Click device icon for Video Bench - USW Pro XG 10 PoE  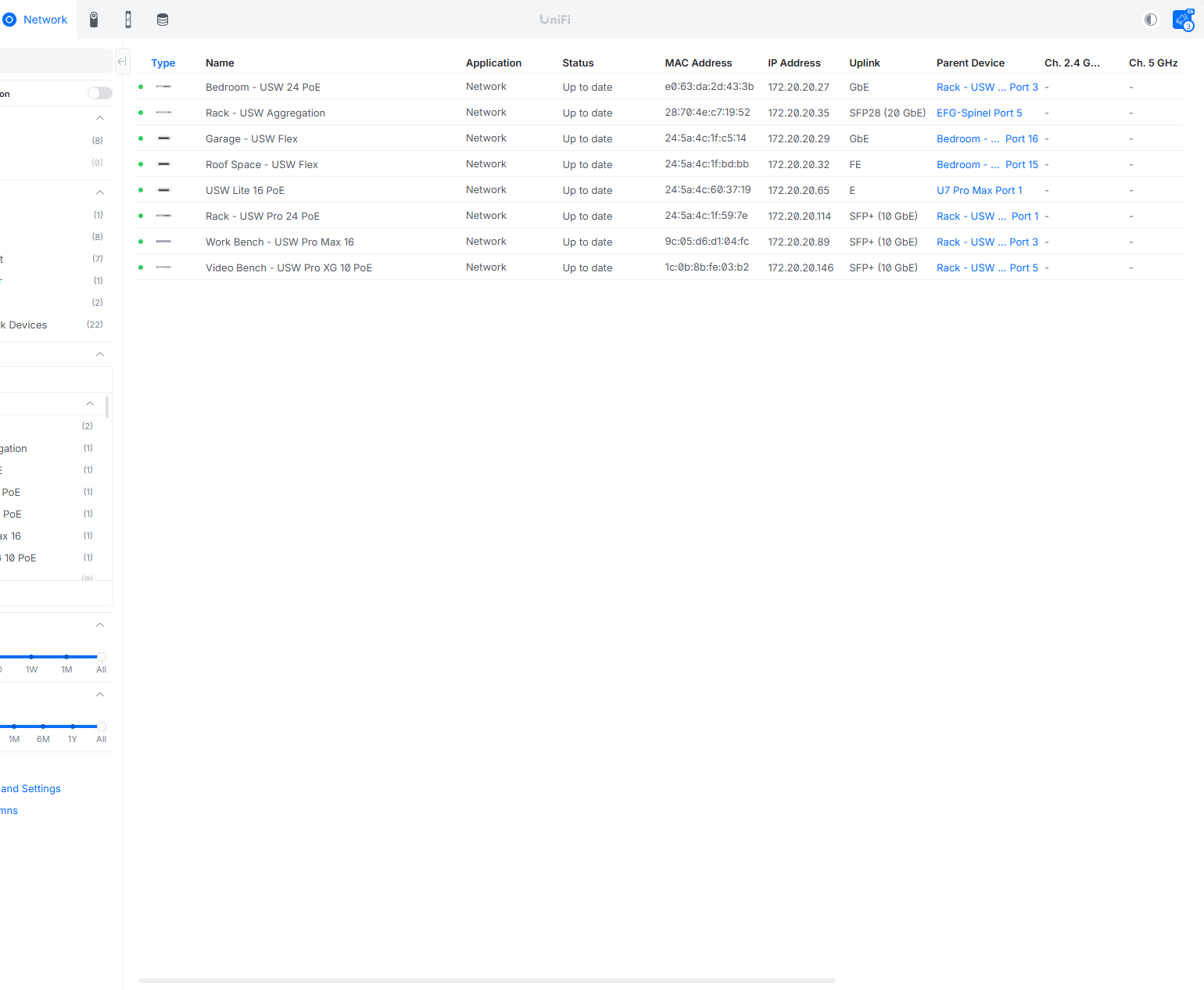[163, 267]
